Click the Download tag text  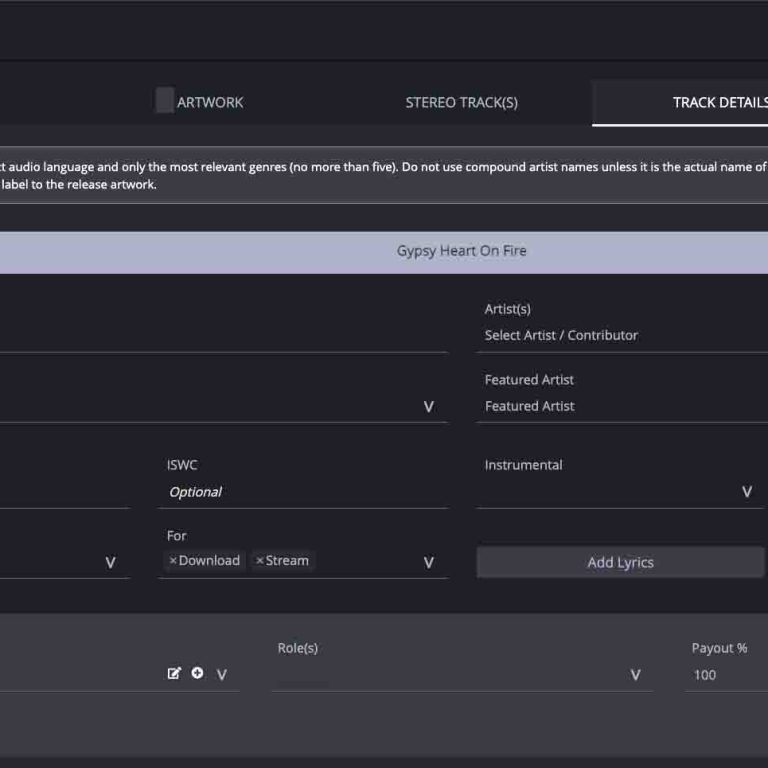click(209, 560)
